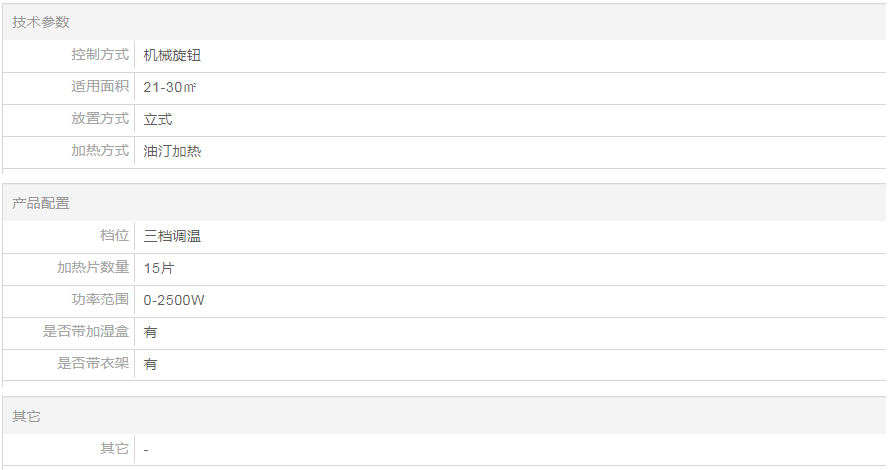Select the 适用面积 row label
The image size is (889, 470).
(100, 87)
